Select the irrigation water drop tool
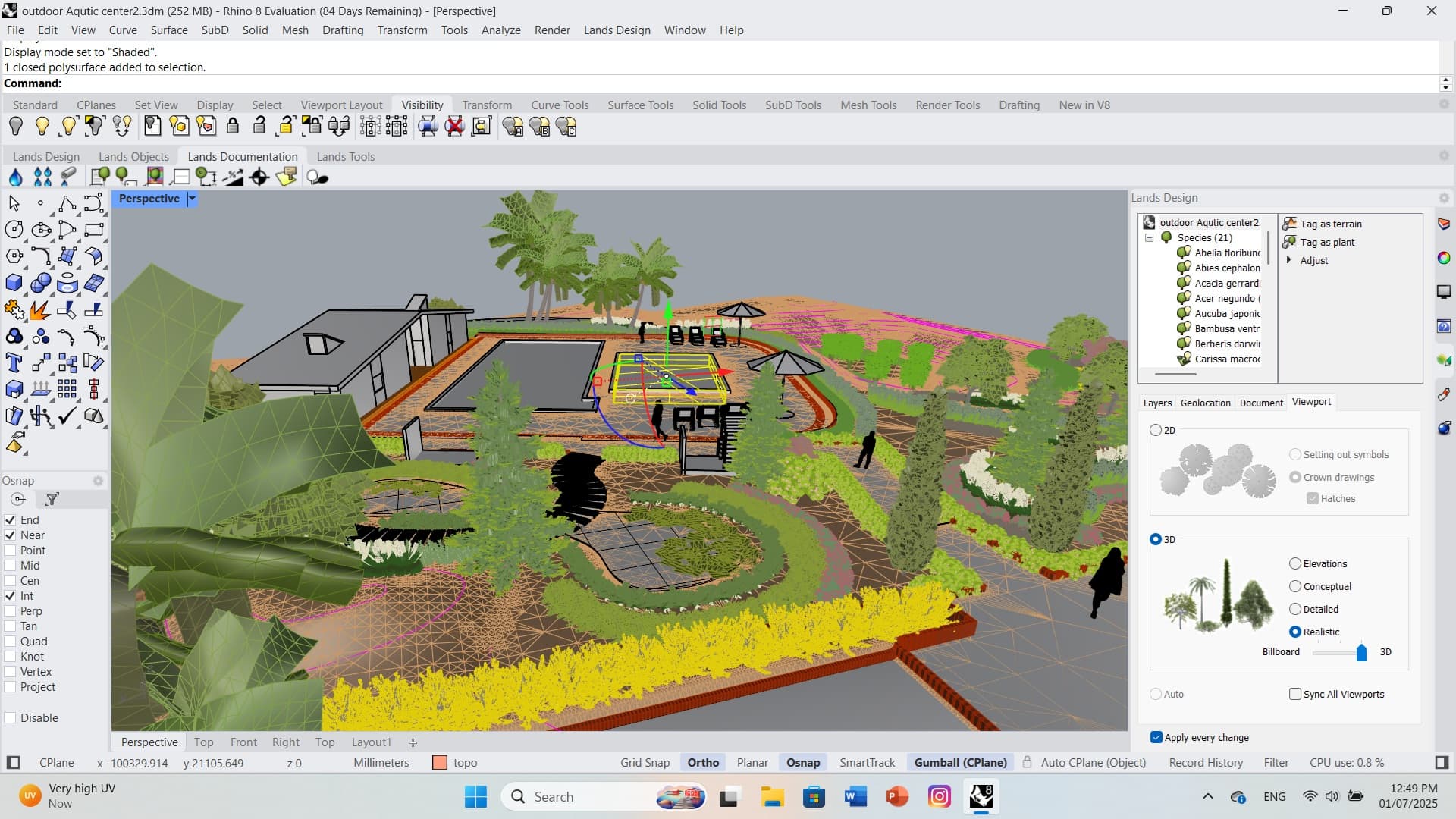Viewport: 1456px width, 819px height. tap(16, 177)
